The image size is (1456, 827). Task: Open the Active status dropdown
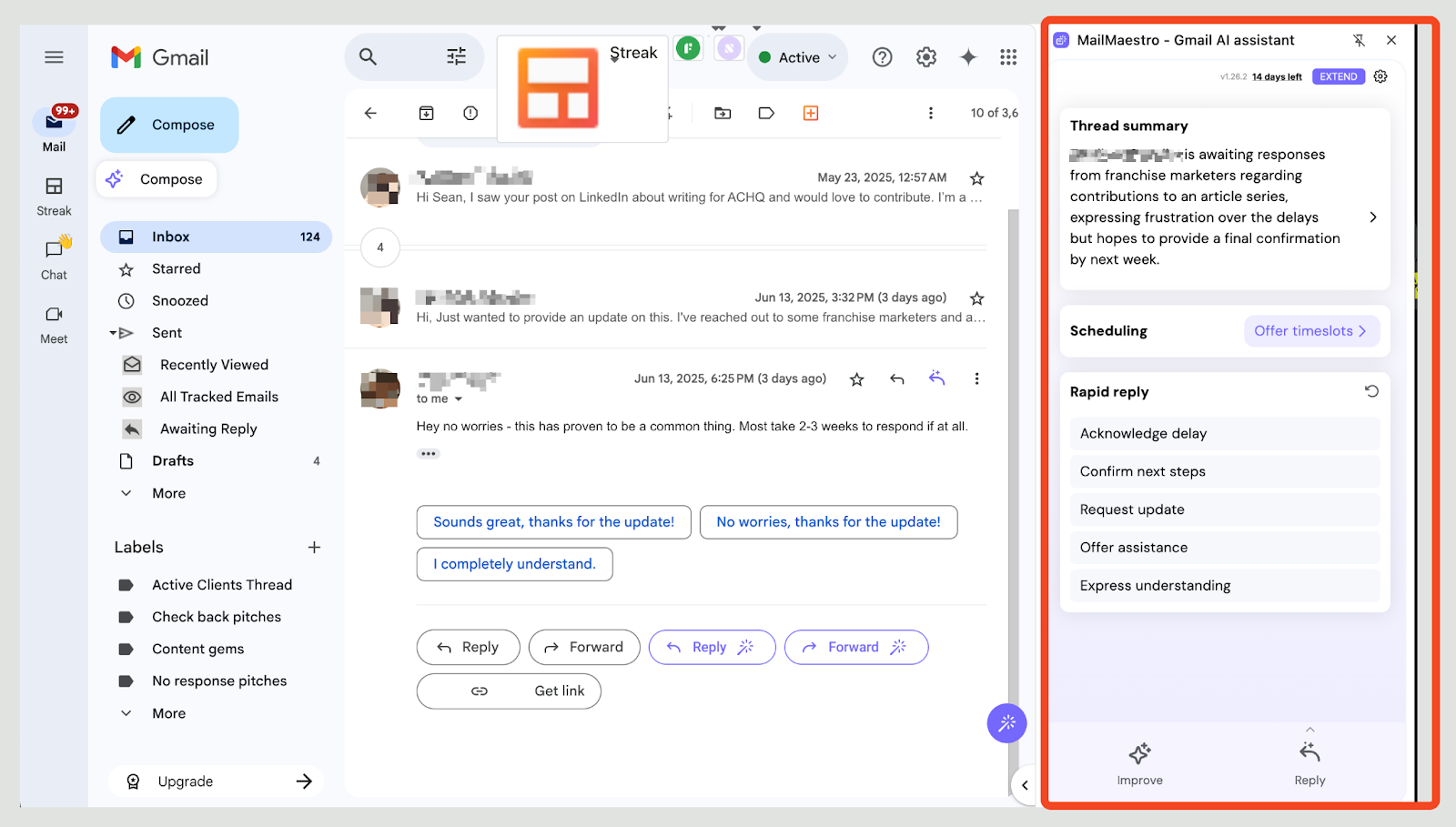[797, 57]
